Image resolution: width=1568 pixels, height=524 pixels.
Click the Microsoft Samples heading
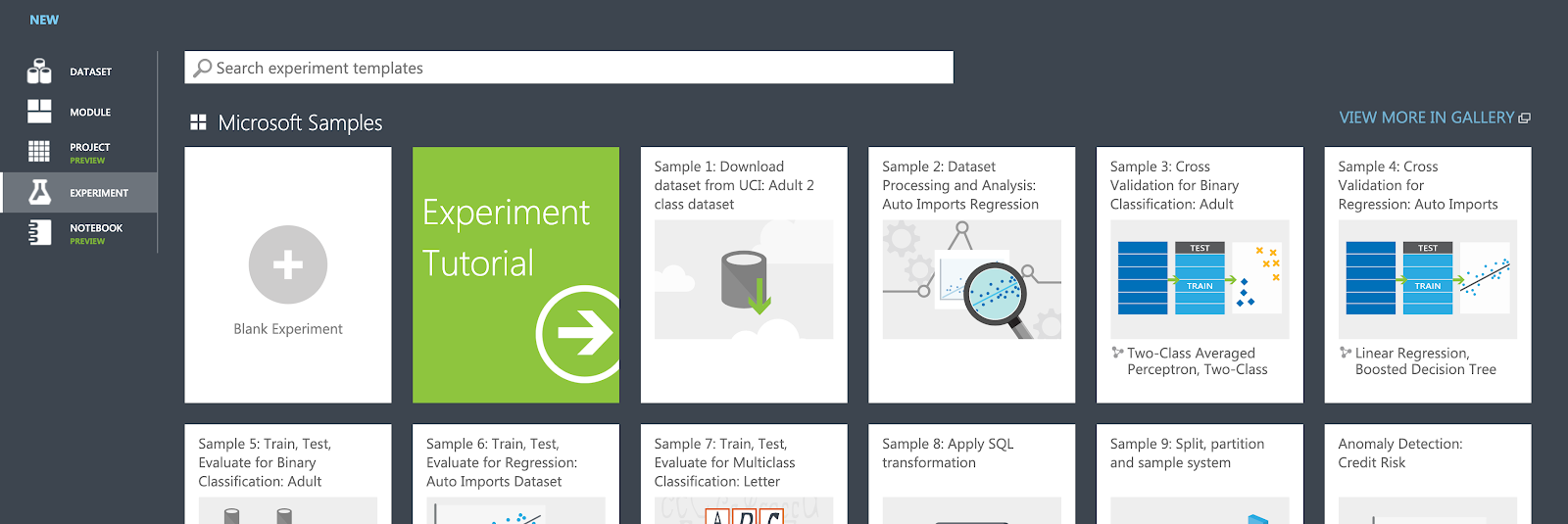(x=300, y=122)
